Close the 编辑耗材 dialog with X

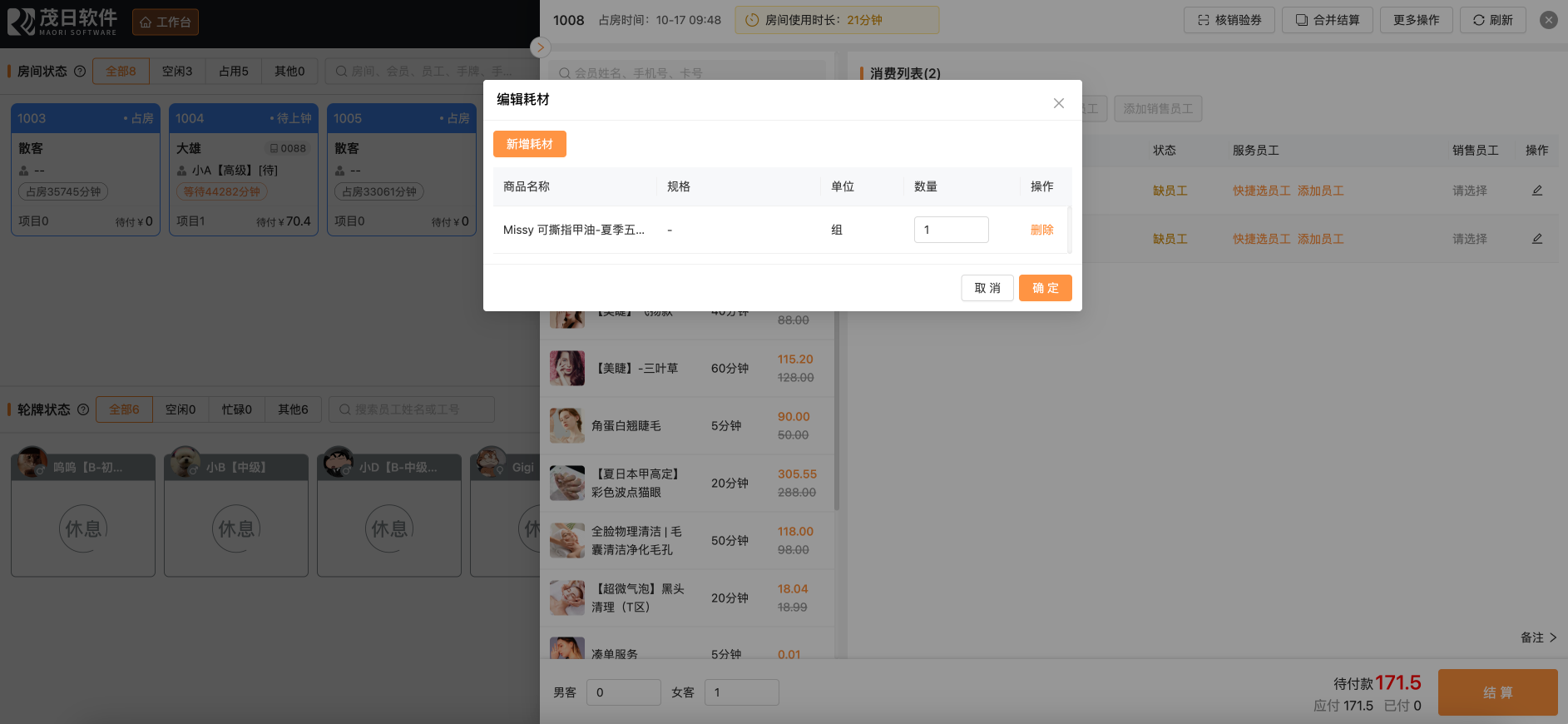tap(1058, 103)
